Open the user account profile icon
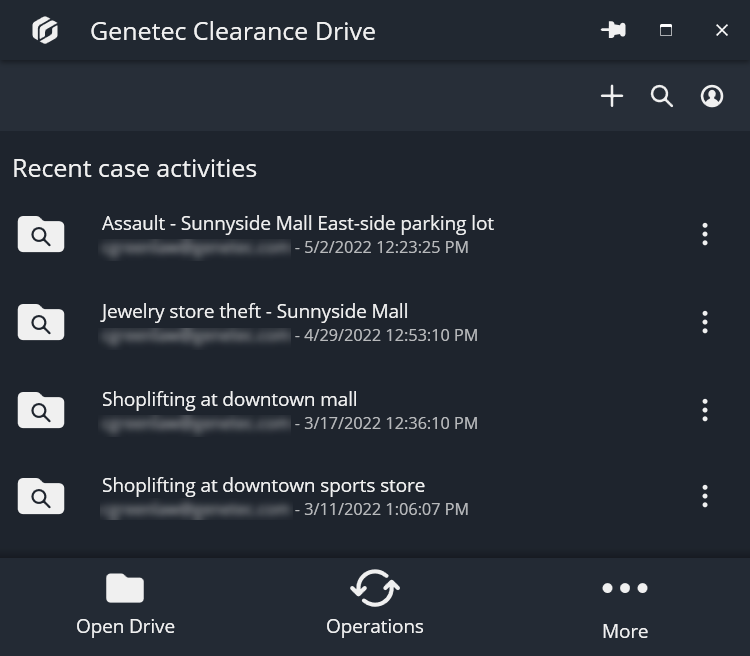750x656 pixels. (x=712, y=96)
